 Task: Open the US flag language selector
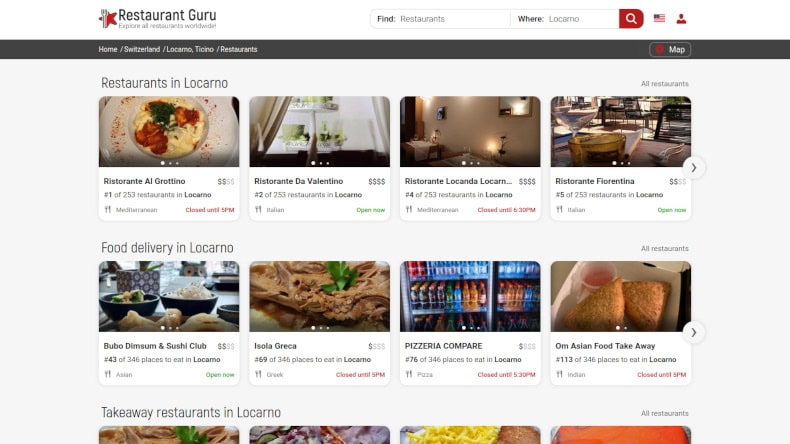pyautogui.click(x=659, y=18)
